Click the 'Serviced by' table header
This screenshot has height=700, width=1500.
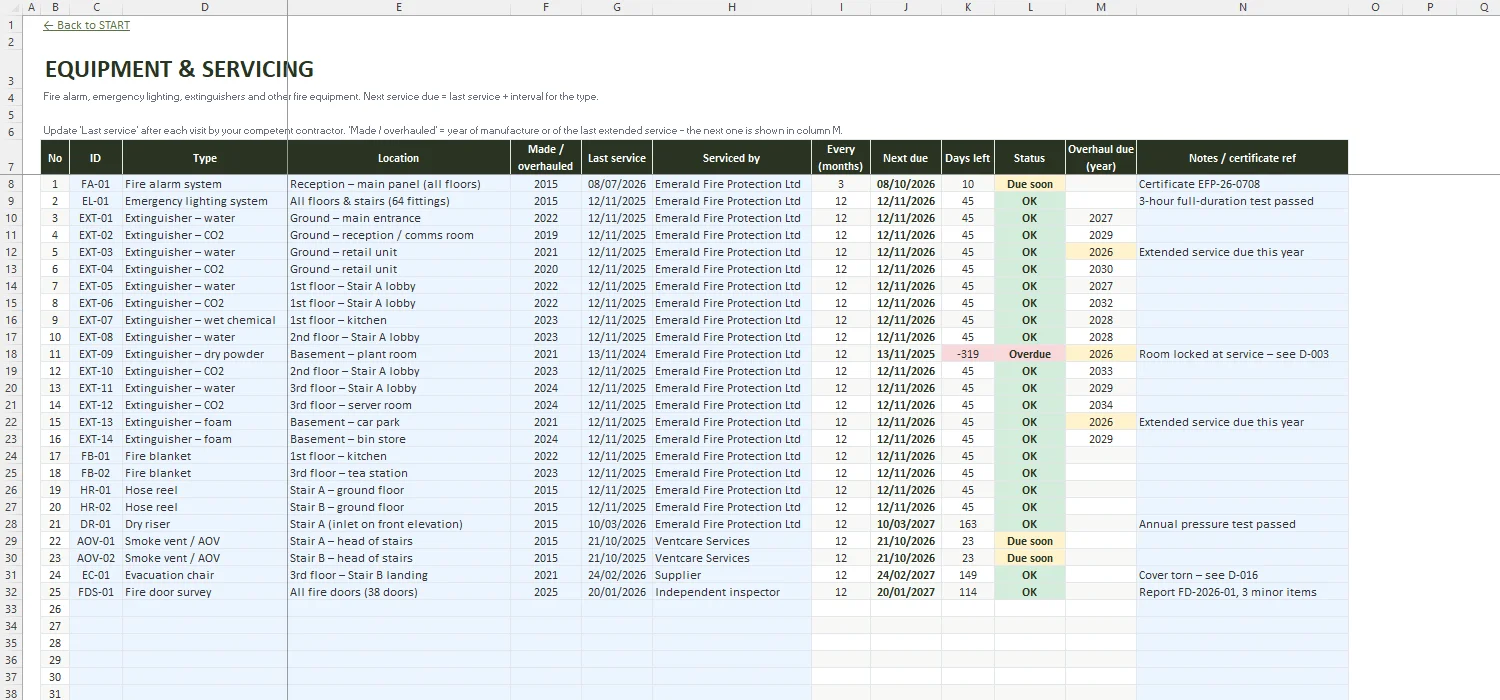click(731, 158)
